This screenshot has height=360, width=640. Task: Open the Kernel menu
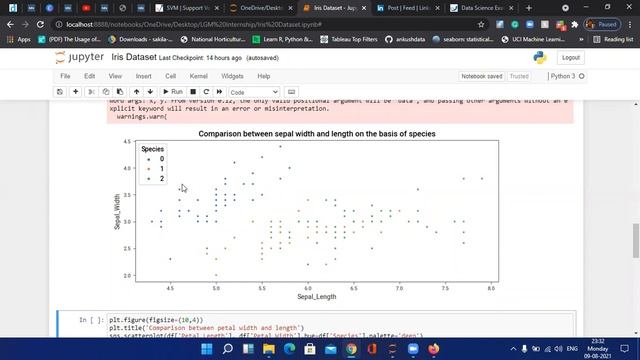199,76
